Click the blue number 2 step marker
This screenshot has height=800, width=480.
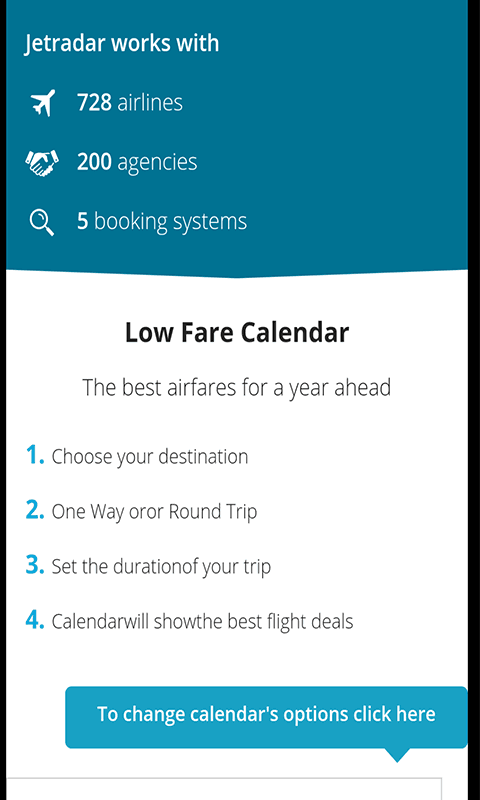click(x=35, y=510)
